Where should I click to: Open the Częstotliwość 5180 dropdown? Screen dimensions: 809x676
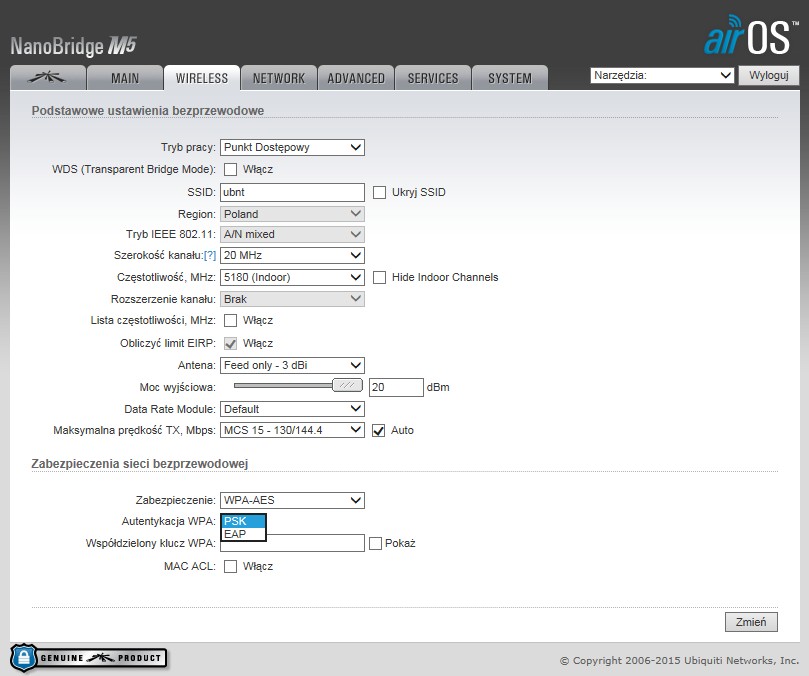click(x=292, y=277)
